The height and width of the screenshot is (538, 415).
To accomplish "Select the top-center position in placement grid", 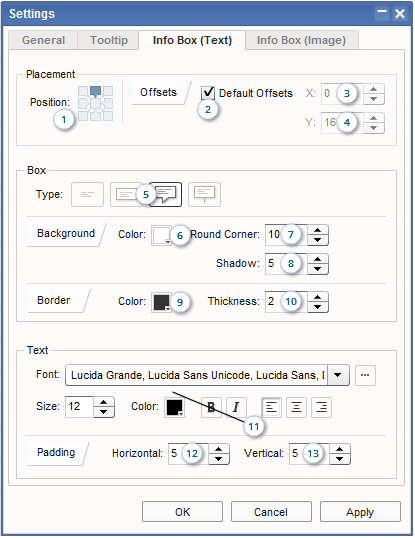I will 96,91.
